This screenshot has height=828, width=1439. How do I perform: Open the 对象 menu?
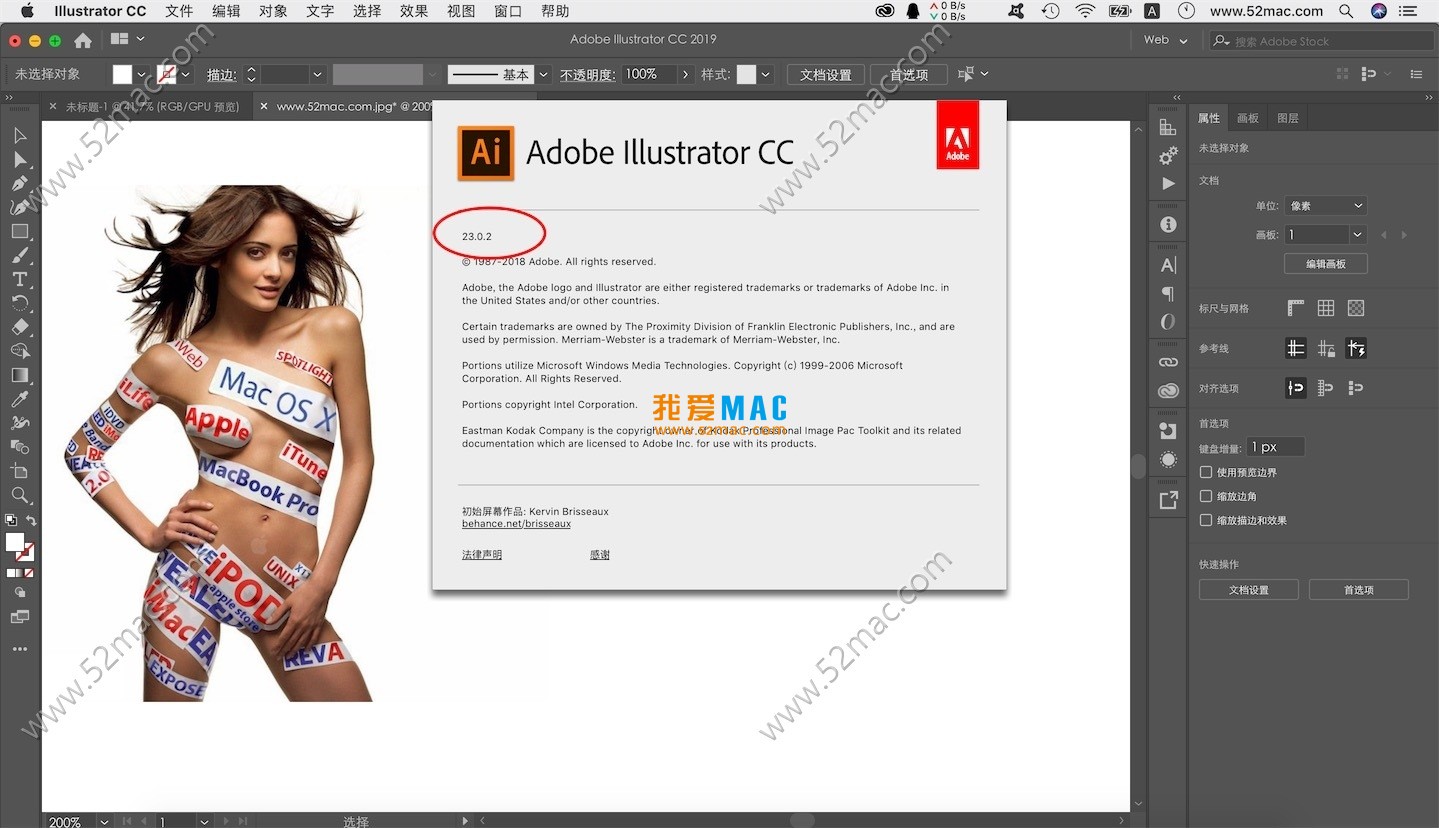(273, 11)
